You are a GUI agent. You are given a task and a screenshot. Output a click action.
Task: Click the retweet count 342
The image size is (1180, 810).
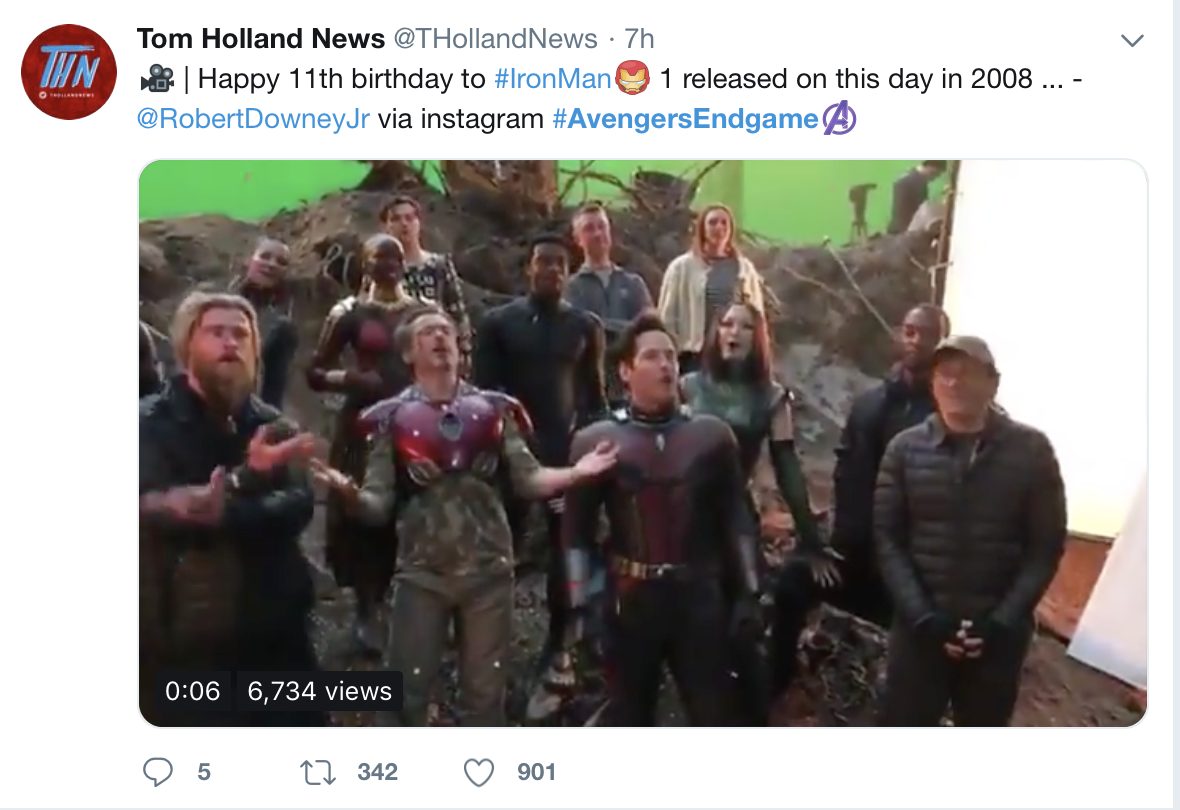[377, 772]
